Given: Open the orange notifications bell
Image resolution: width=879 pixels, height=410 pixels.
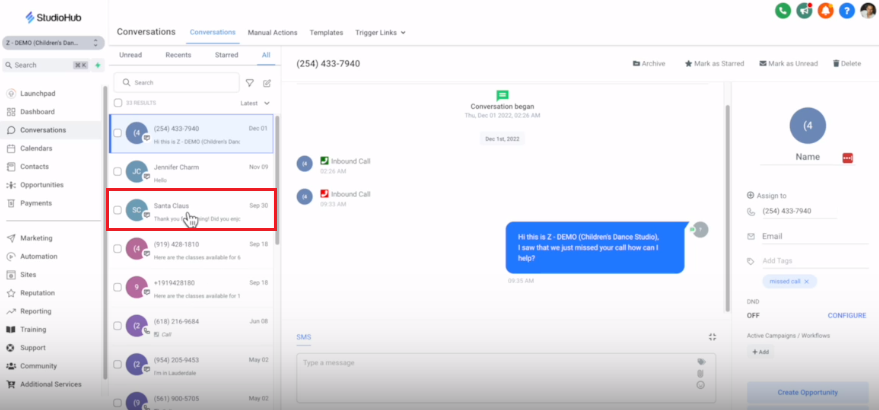Looking at the screenshot, I should 826,11.
